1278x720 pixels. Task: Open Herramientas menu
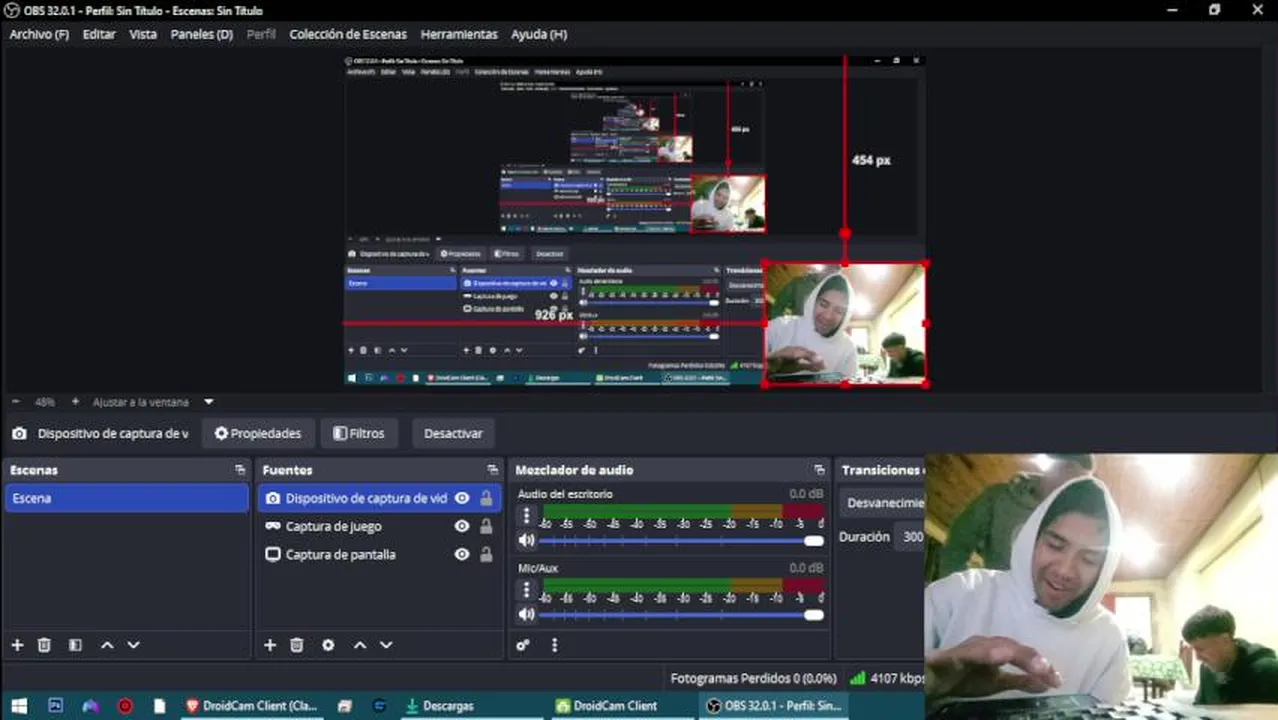point(459,34)
